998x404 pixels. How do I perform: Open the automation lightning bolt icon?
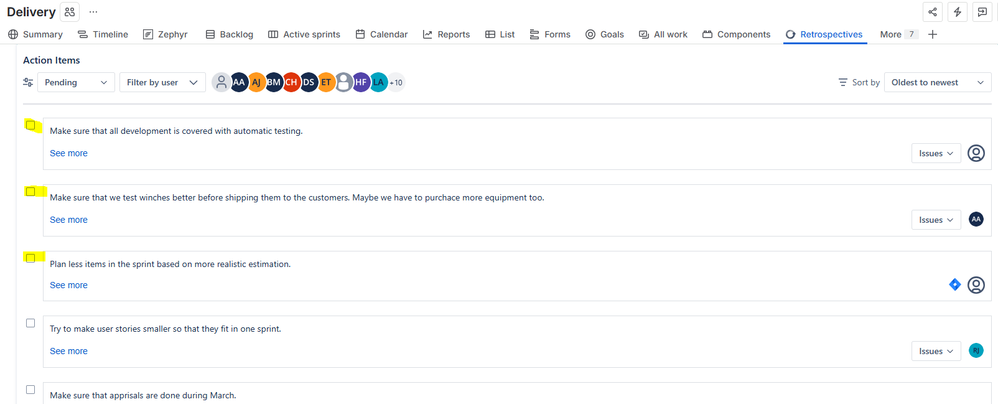[957, 11]
